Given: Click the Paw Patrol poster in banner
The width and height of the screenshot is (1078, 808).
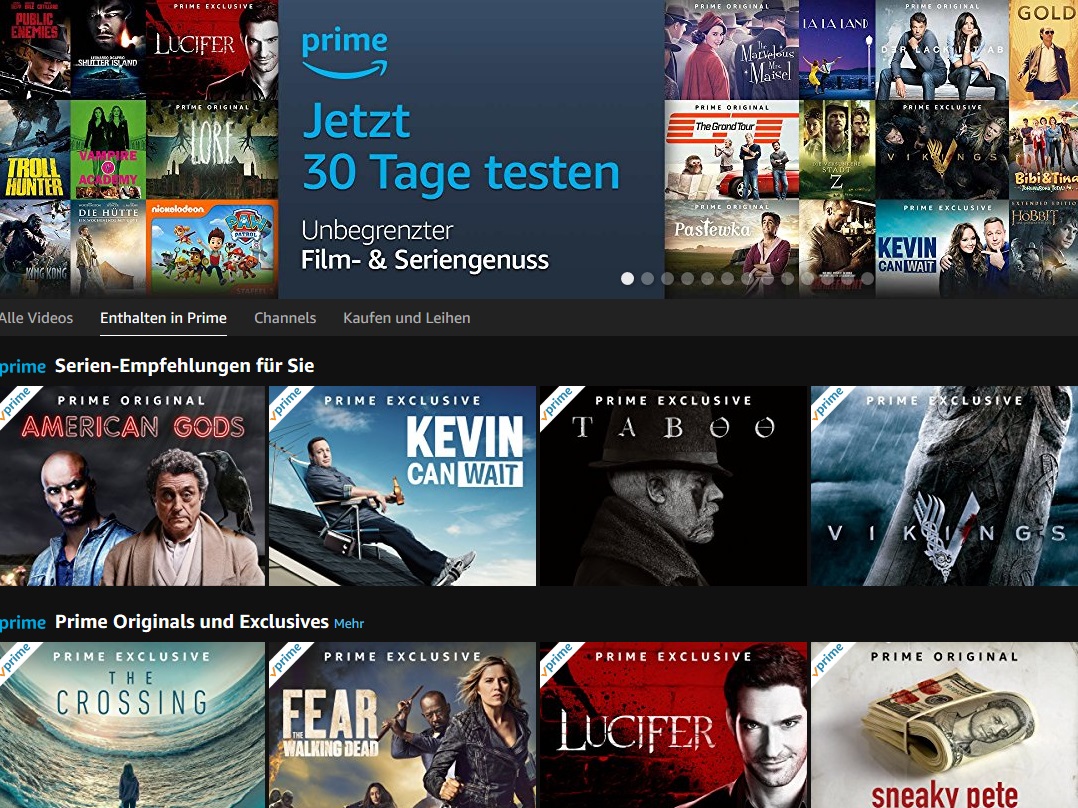Looking at the screenshot, I should pos(212,249).
